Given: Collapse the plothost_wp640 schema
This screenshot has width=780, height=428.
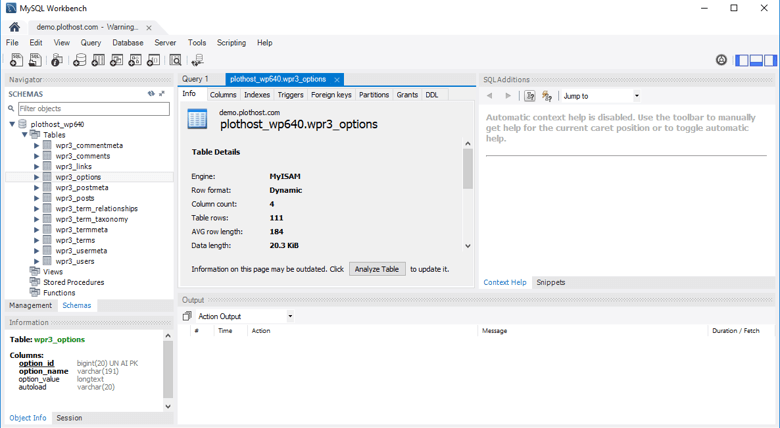Looking at the screenshot, I should tap(12, 124).
